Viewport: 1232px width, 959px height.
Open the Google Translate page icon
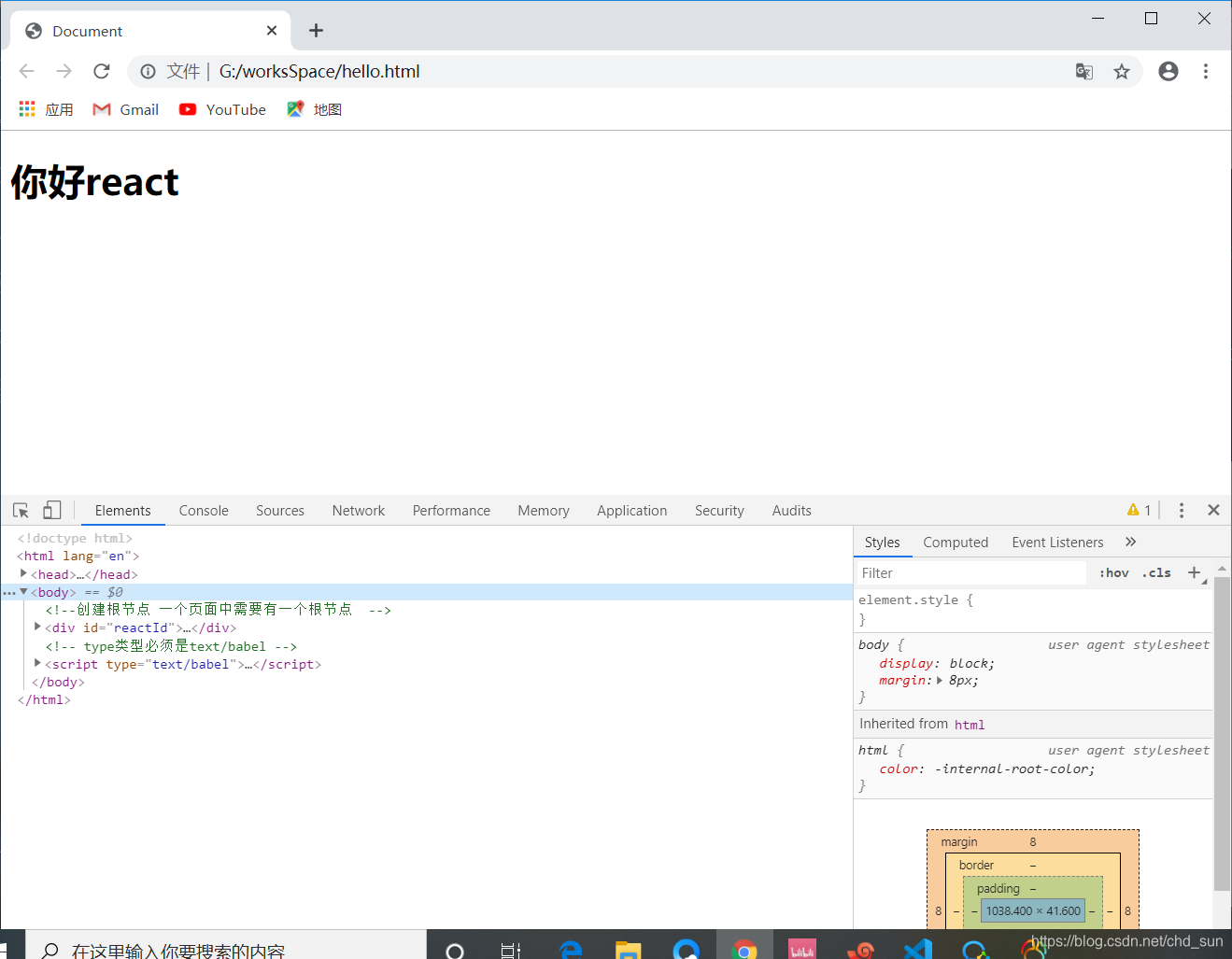point(1084,71)
